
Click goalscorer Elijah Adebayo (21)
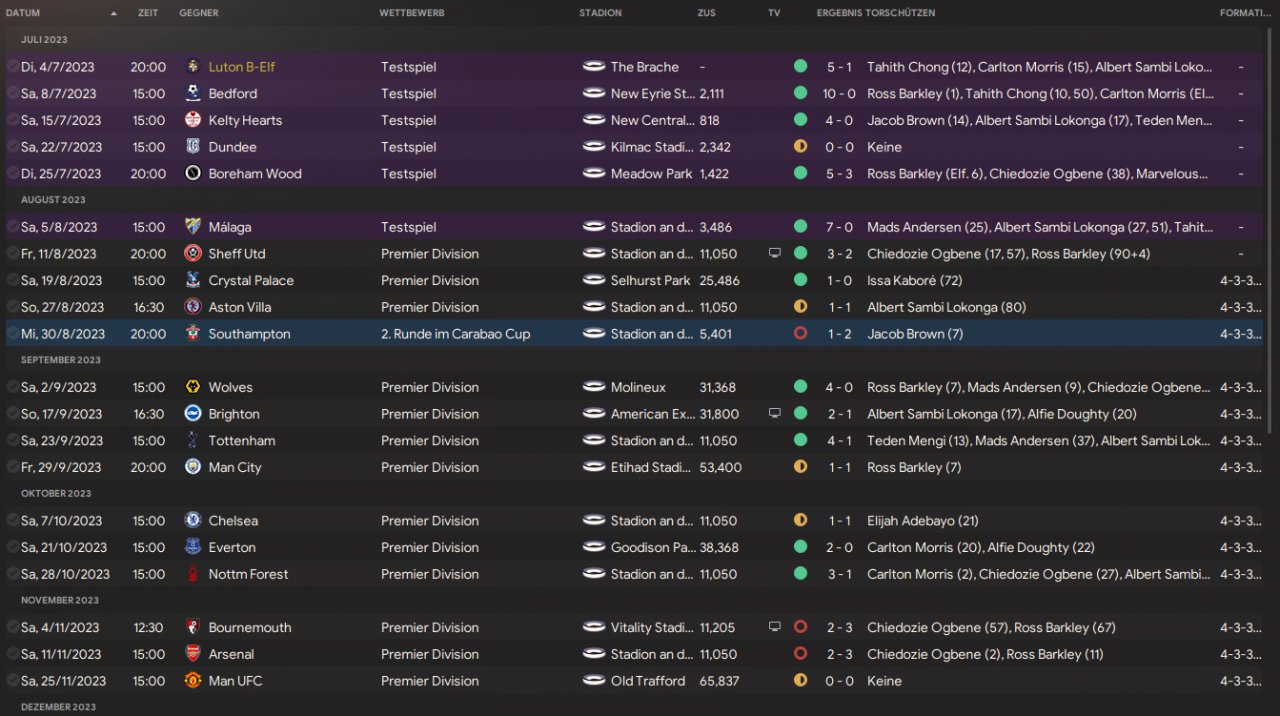click(922, 521)
